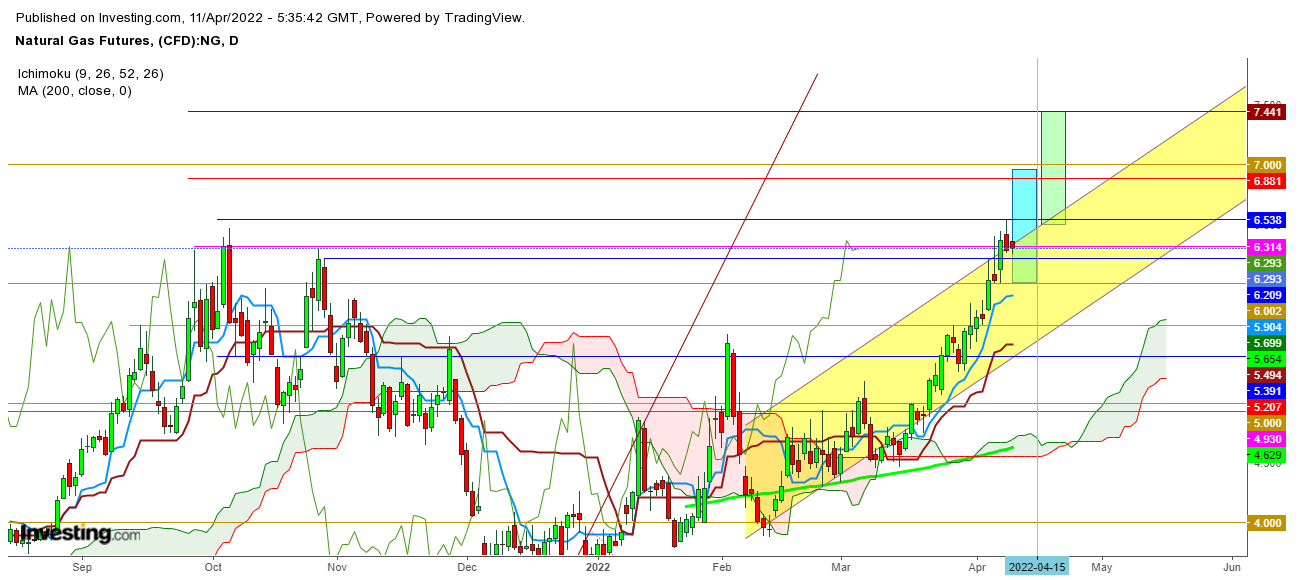The width and height of the screenshot is (1299, 580).
Task: Select the 2022 year label on time axis
Action: pos(597,567)
